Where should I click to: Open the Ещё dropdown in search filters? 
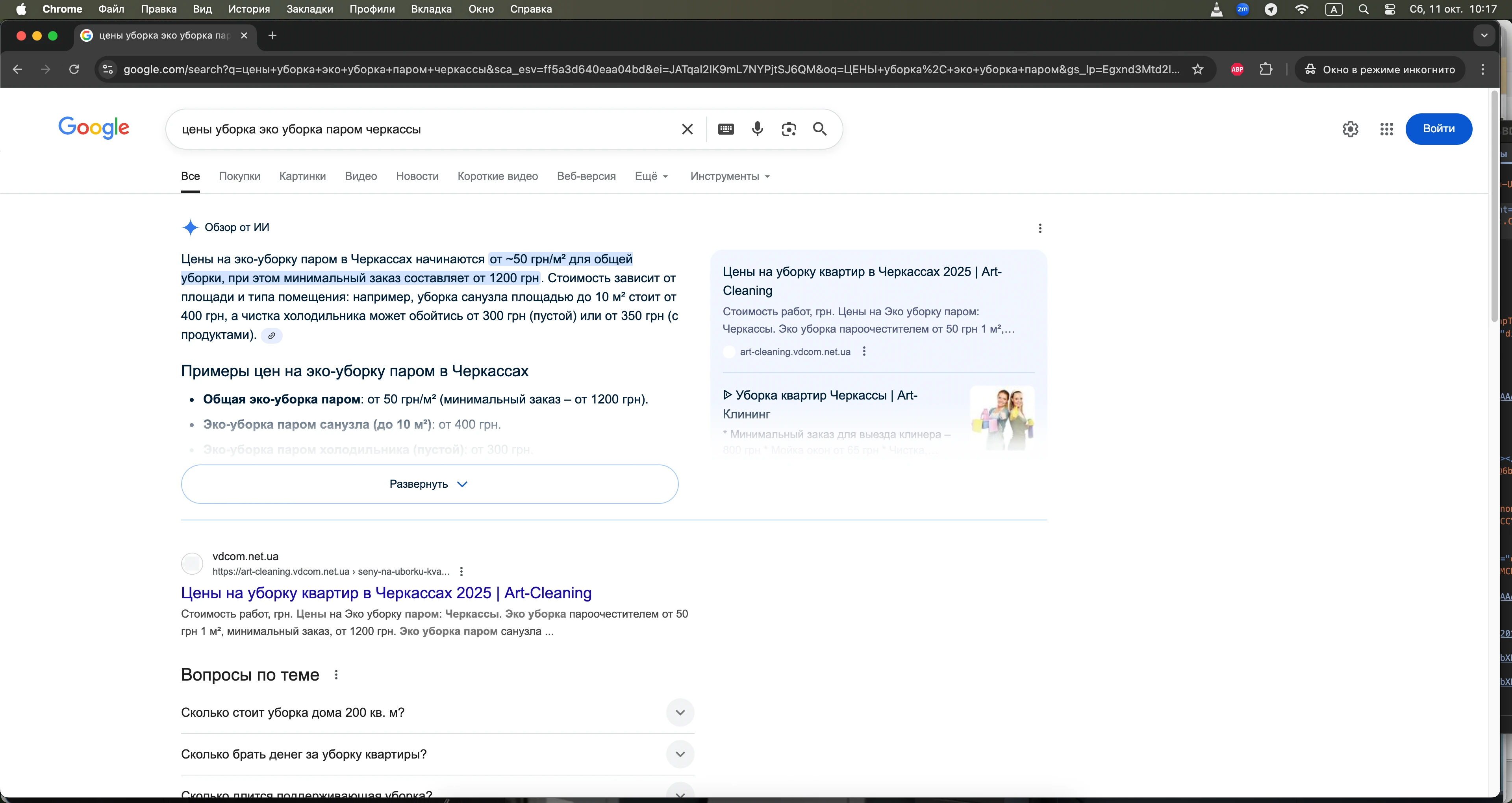pyautogui.click(x=651, y=176)
